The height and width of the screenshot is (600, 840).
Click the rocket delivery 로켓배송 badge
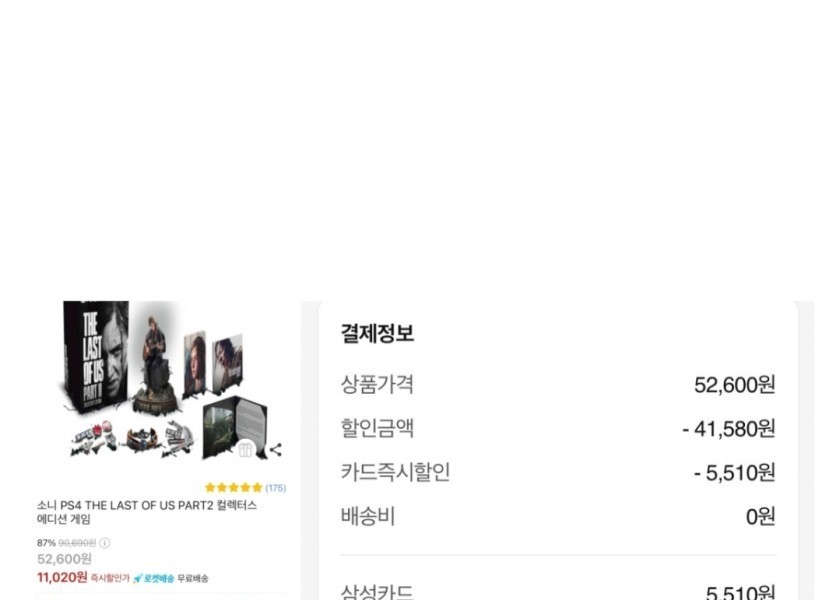154,578
